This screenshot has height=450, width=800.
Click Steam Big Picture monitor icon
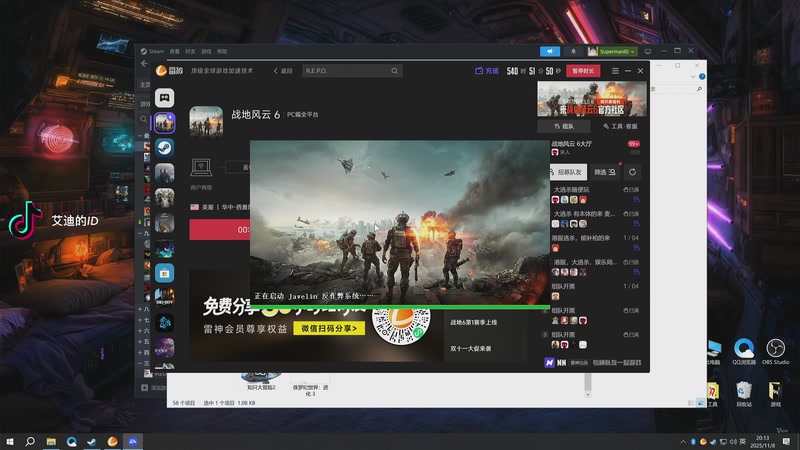[648, 52]
